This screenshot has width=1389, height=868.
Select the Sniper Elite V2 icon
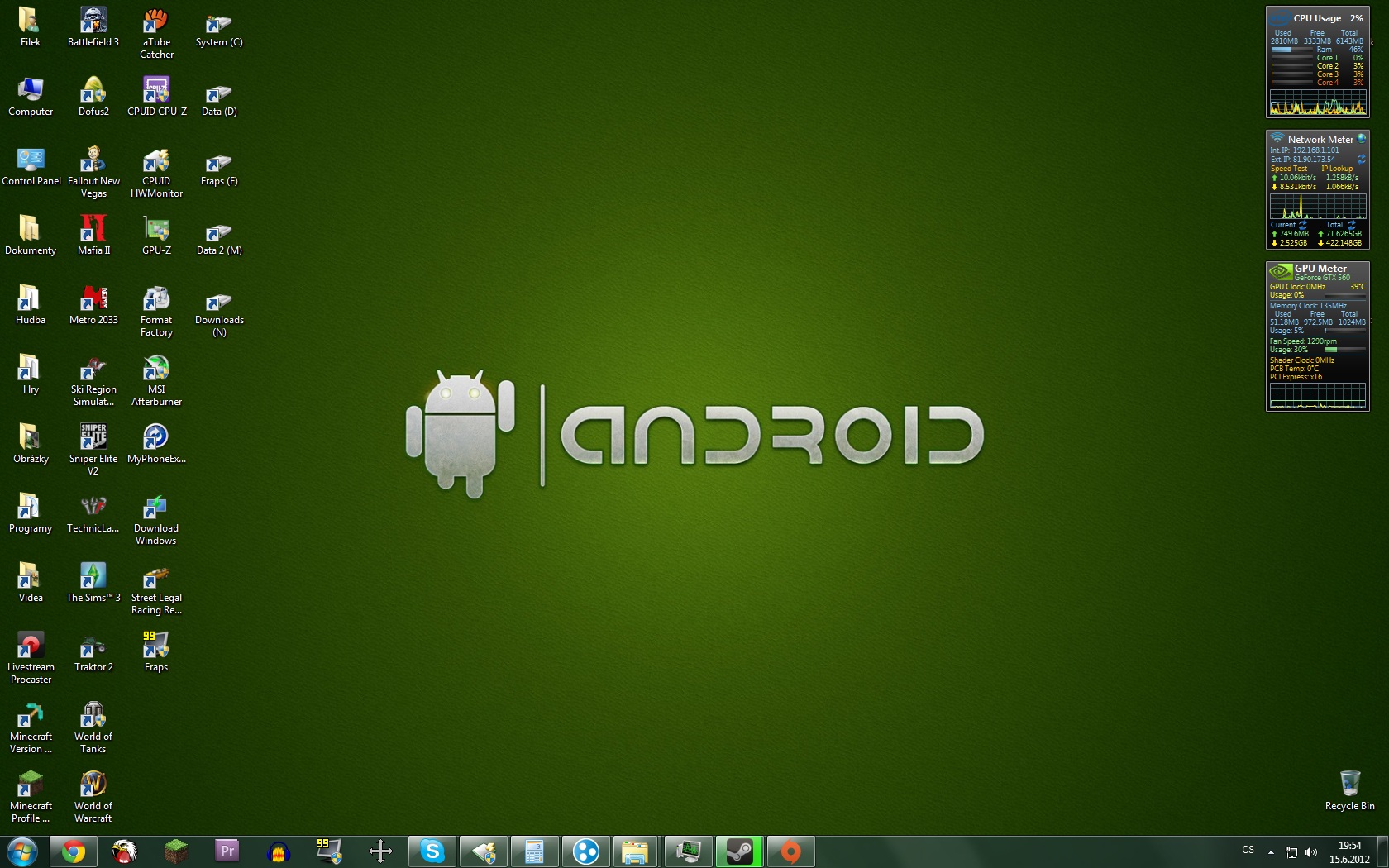tap(93, 450)
